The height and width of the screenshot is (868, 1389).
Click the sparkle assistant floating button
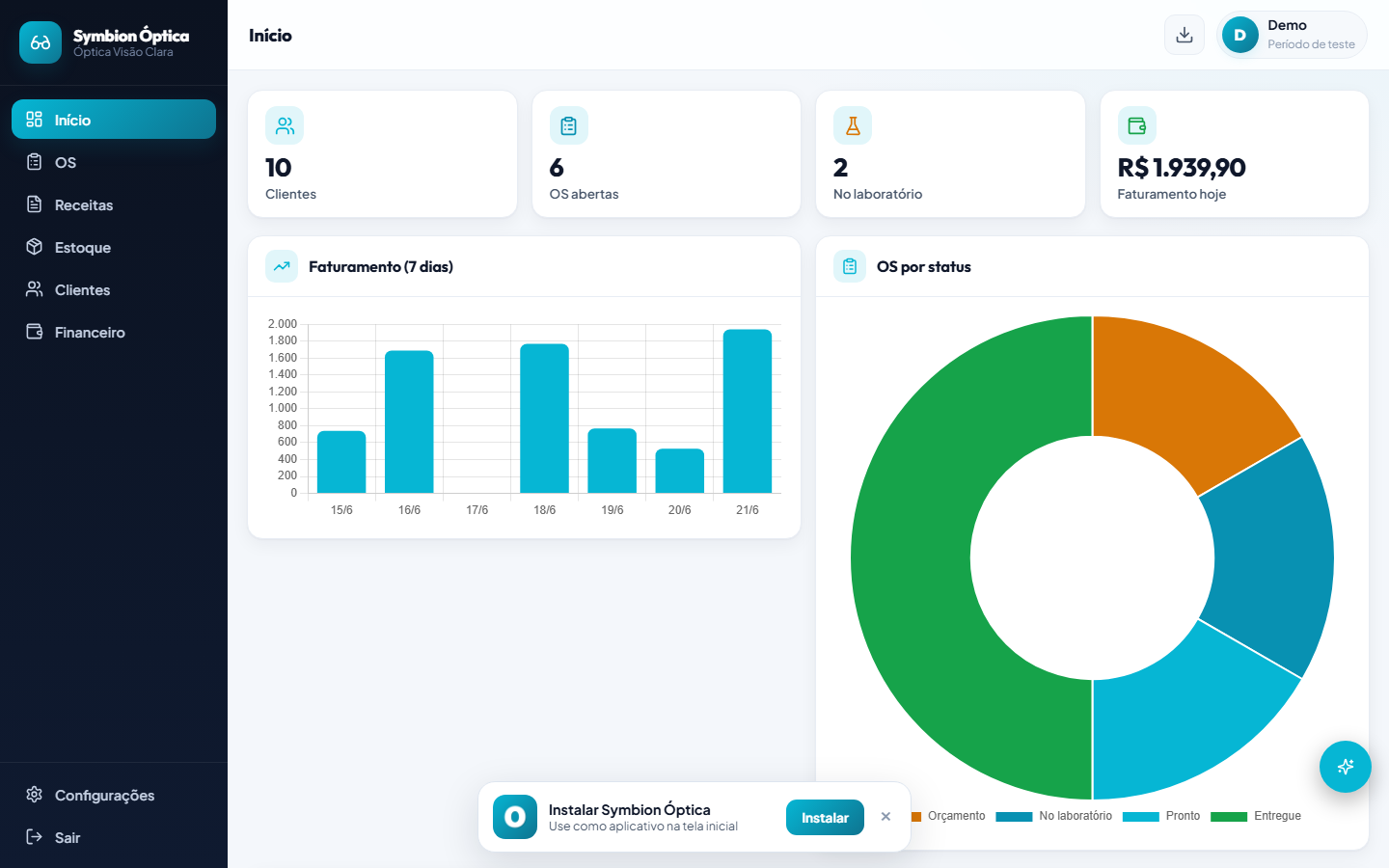[x=1346, y=767]
